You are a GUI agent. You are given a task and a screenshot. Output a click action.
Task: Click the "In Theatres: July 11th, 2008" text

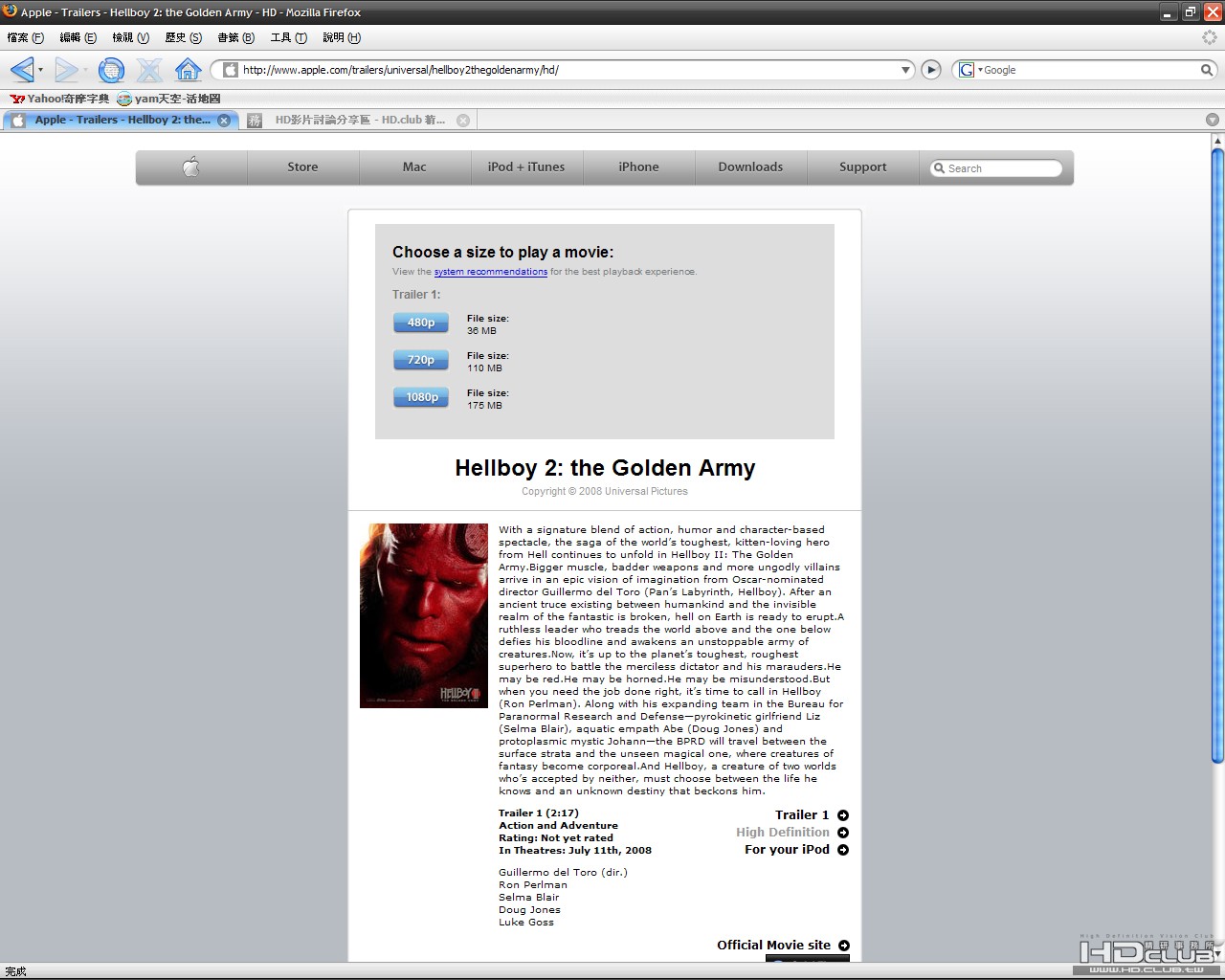click(x=575, y=851)
